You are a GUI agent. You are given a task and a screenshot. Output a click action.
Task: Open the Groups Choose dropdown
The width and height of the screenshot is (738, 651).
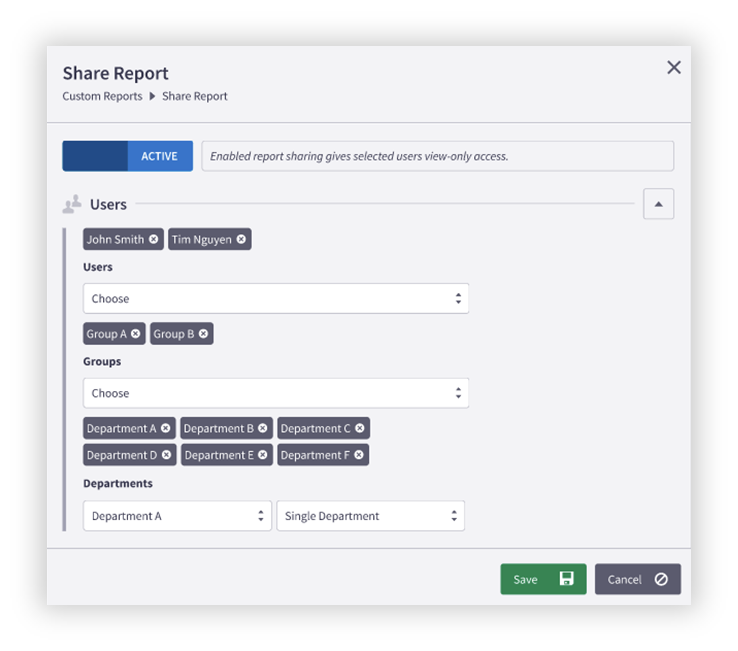275,393
